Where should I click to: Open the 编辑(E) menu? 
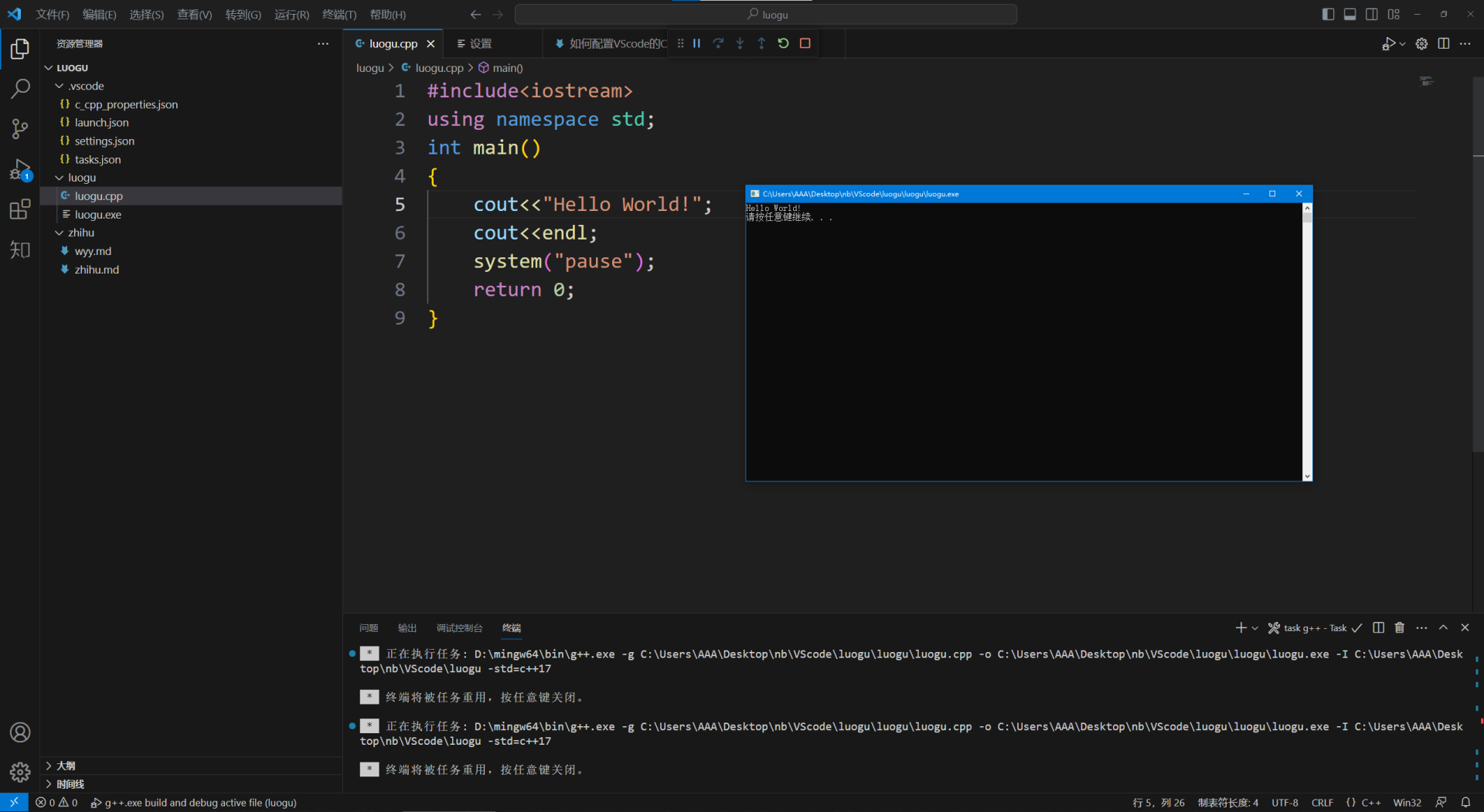[99, 15]
